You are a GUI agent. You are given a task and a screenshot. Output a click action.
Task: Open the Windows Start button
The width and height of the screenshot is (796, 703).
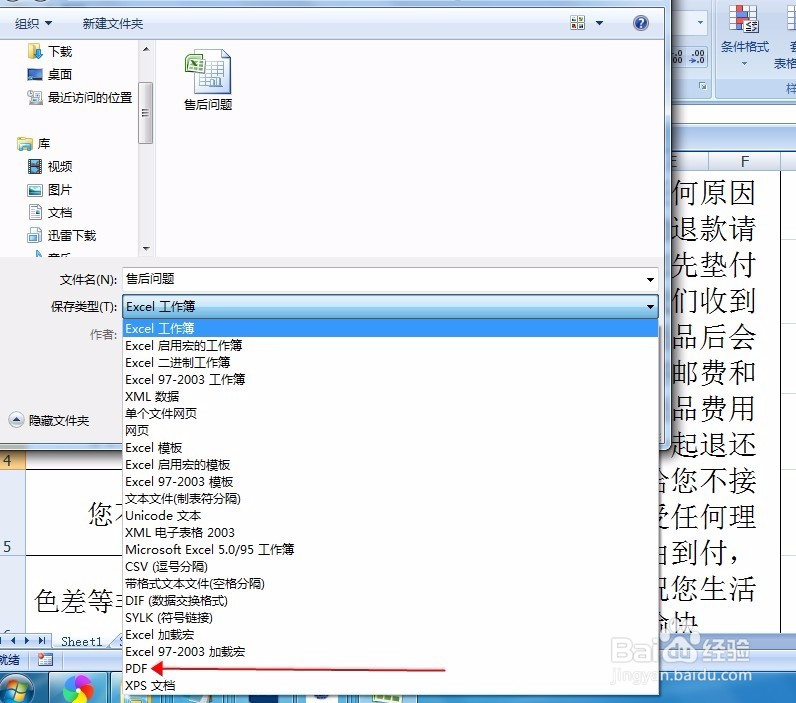(15, 690)
